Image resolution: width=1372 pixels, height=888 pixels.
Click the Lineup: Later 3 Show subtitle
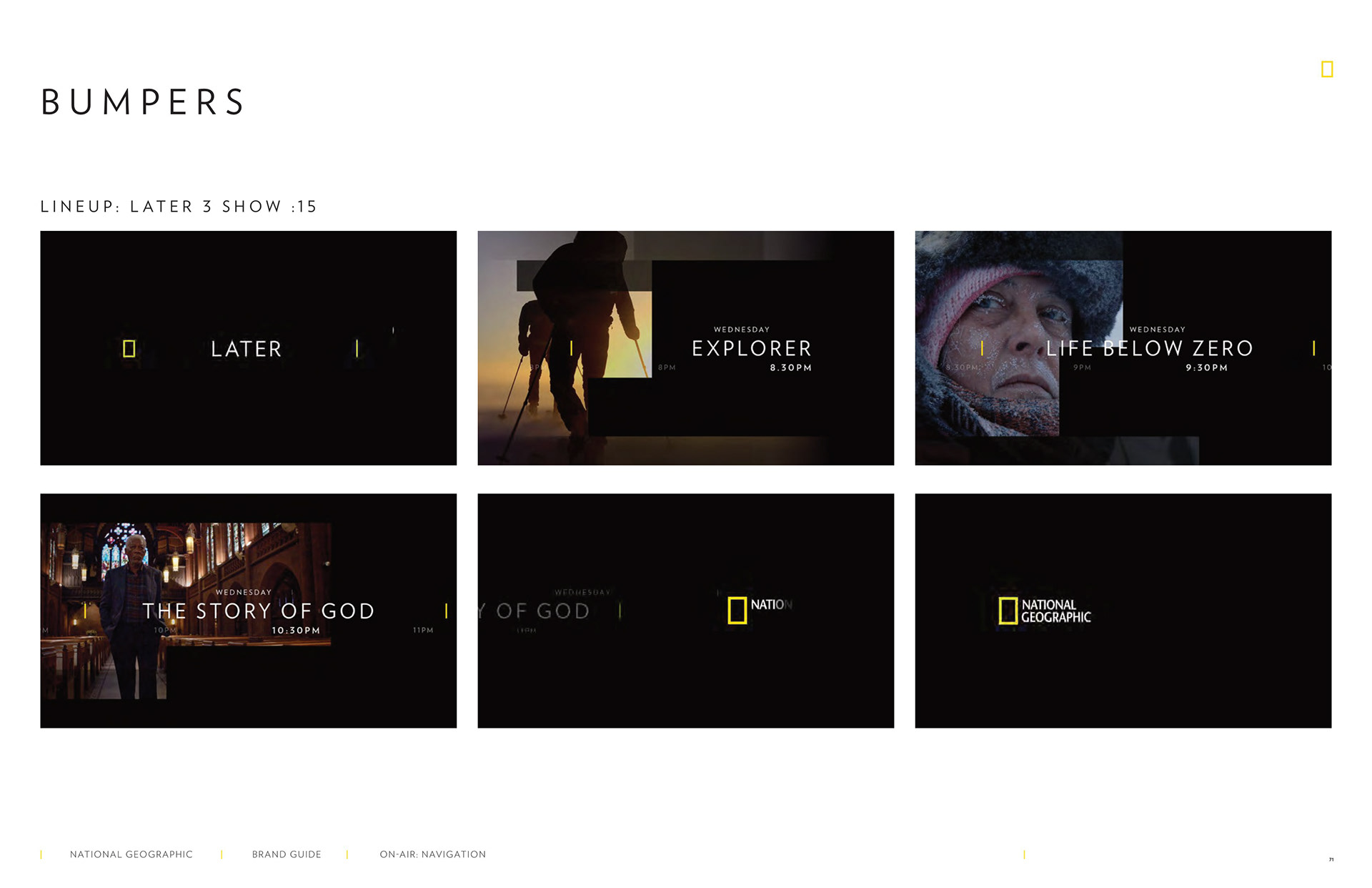pos(179,207)
